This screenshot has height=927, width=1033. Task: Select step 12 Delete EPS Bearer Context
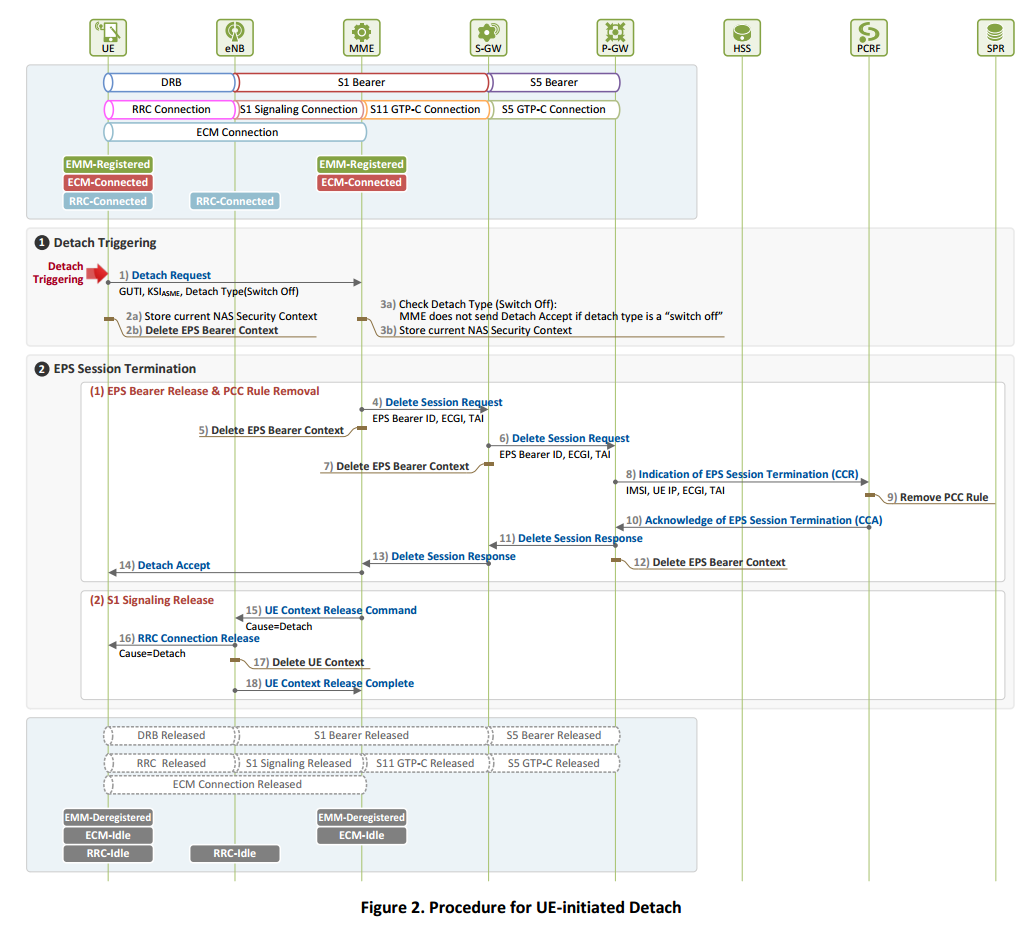click(x=710, y=563)
